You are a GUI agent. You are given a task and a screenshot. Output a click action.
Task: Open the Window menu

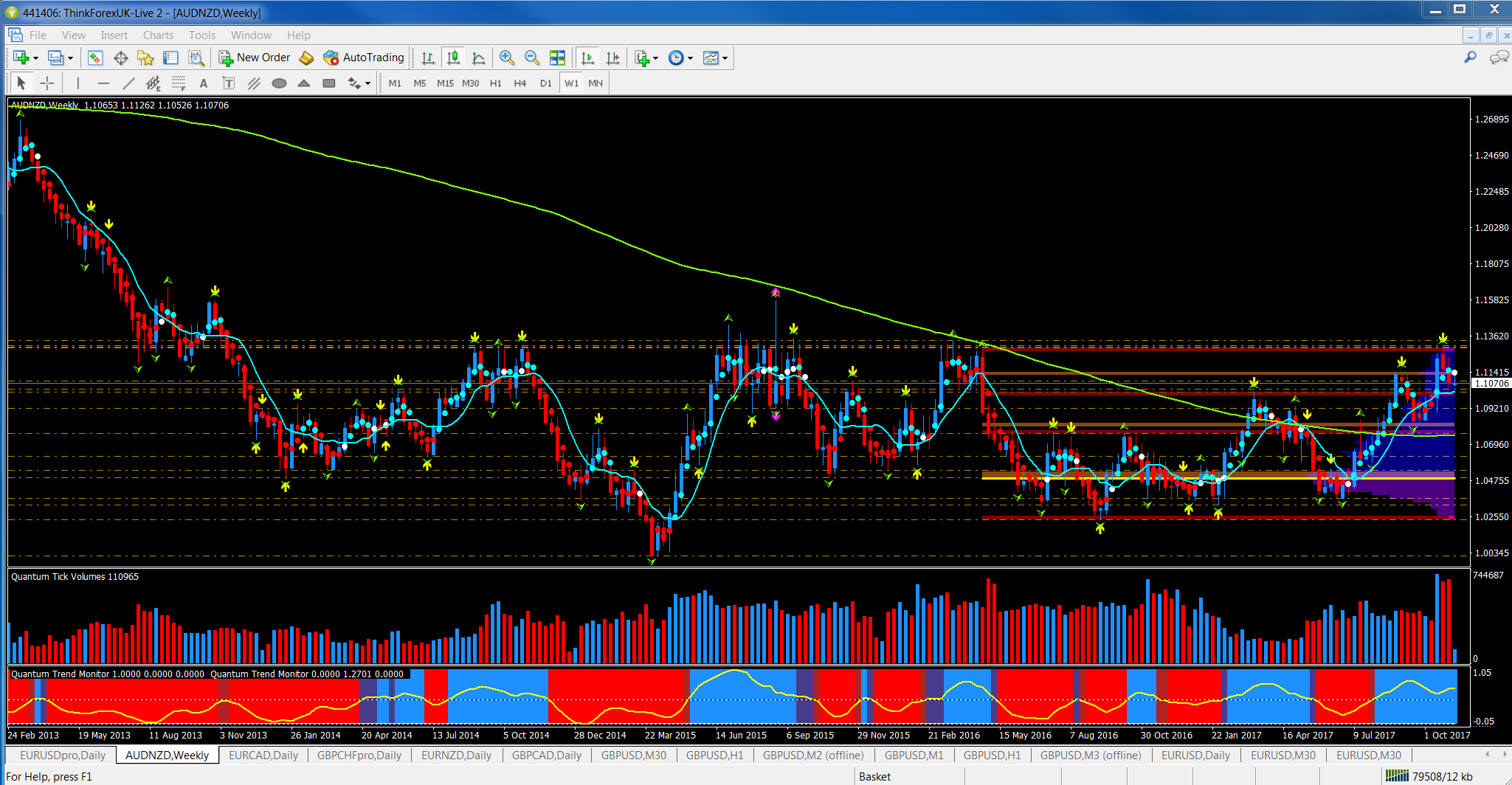251,35
